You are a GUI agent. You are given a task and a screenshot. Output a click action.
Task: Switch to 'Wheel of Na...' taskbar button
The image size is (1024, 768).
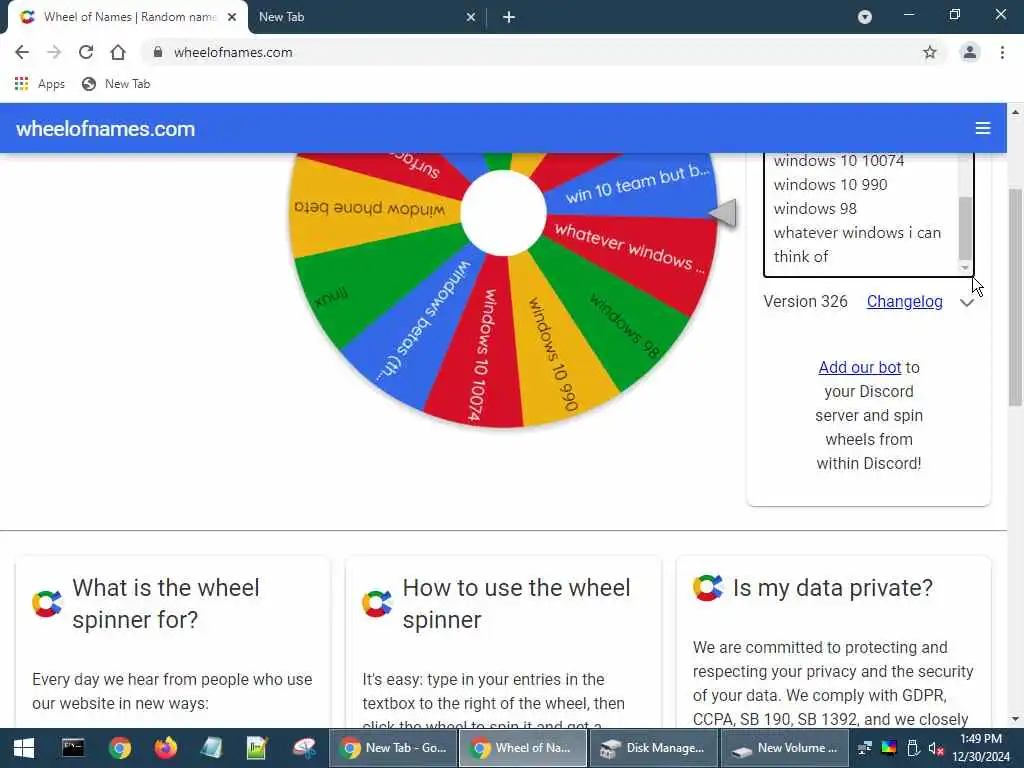pos(523,748)
